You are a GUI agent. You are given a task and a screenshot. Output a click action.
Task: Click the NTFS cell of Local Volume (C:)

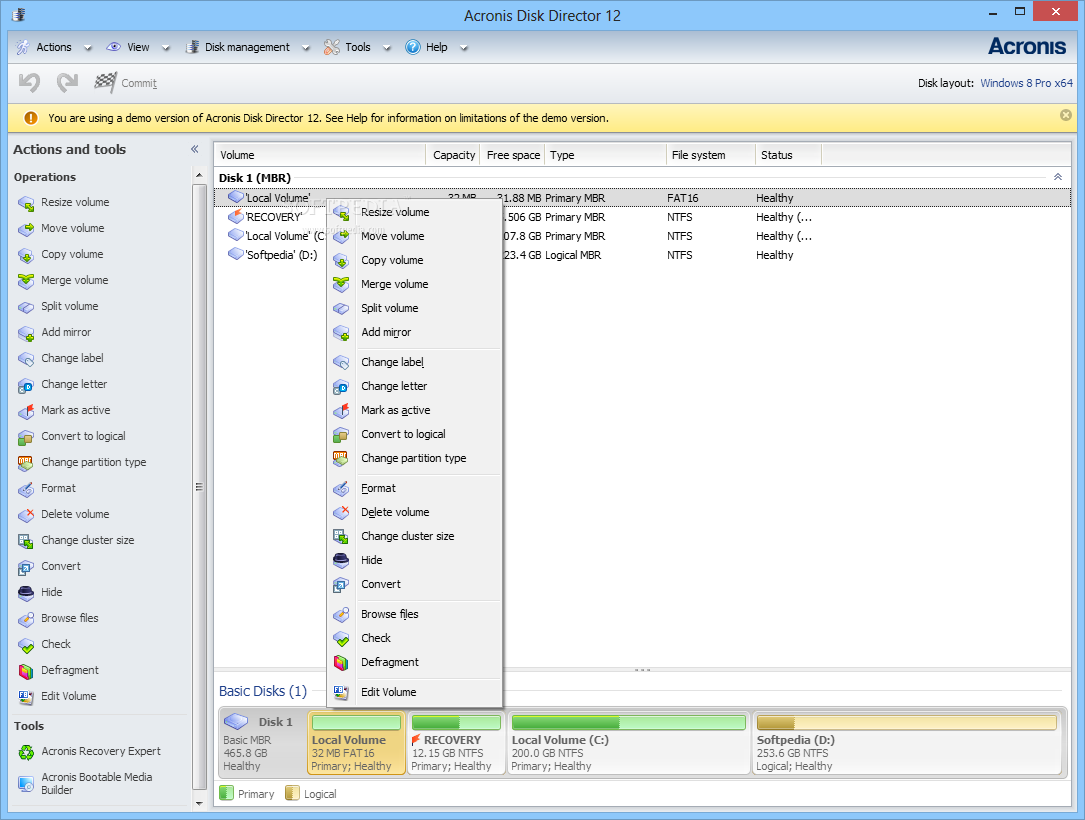click(680, 236)
